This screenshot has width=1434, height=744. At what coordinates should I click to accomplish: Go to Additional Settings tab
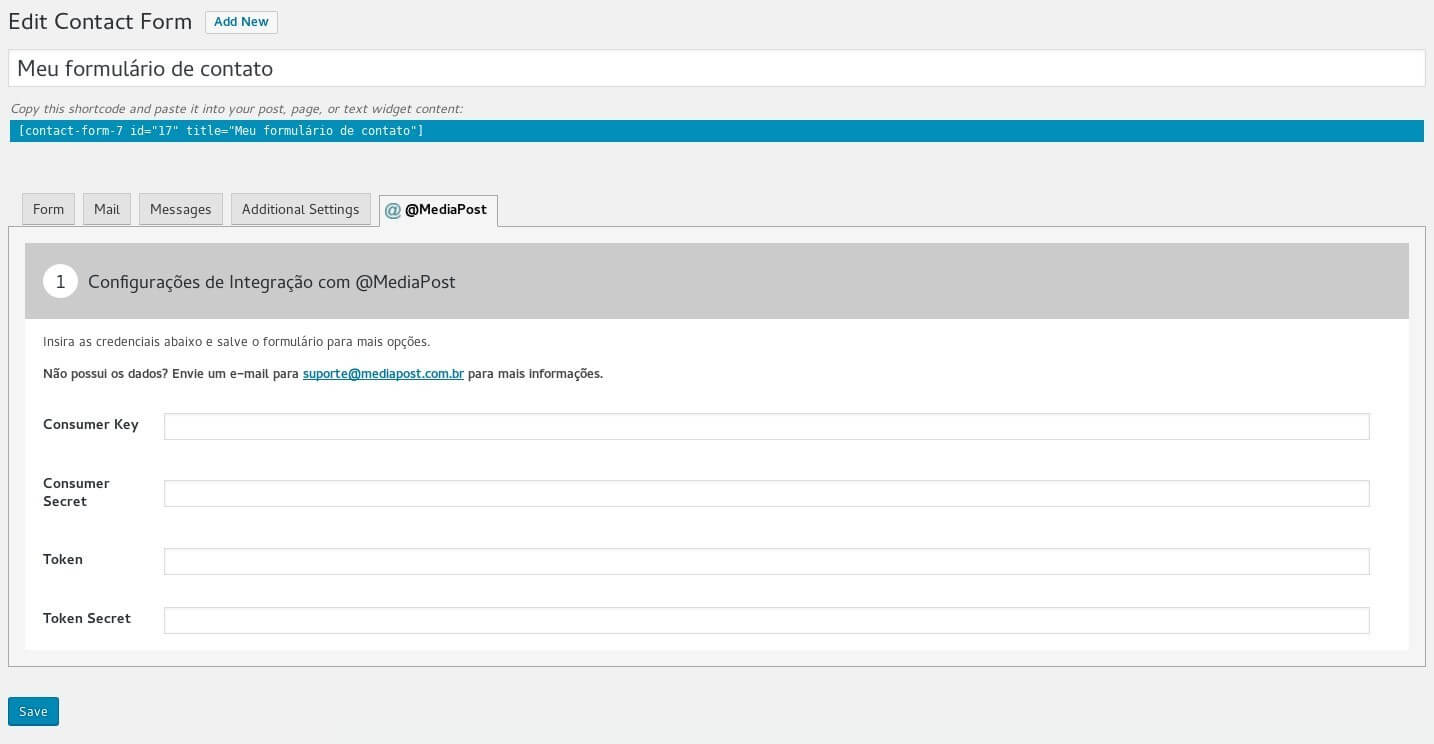300,209
